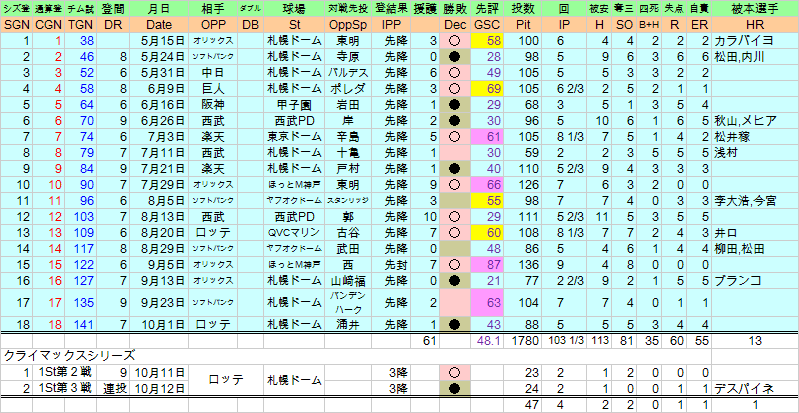Select the 'CGN' column header cell
This screenshot has width=799, height=413.
pos(48,24)
